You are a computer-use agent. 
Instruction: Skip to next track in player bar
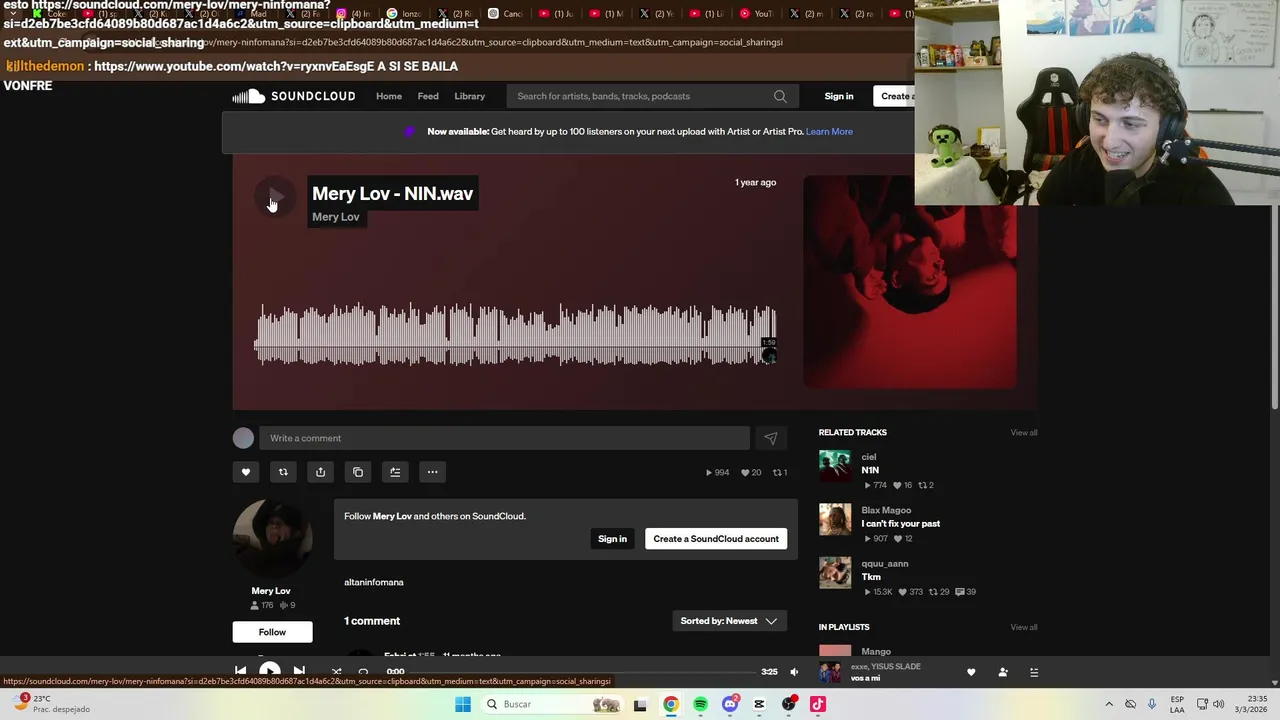coord(299,672)
